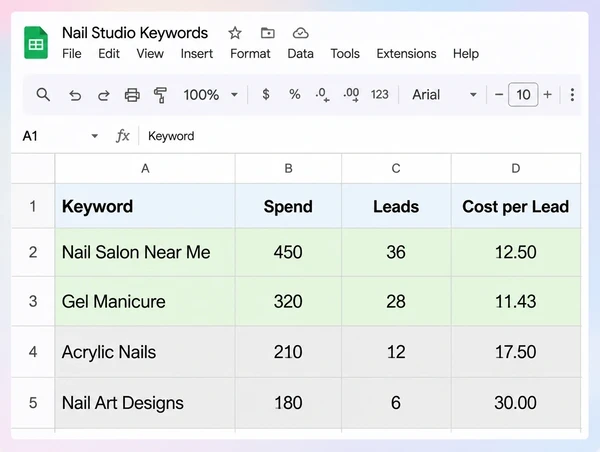Open the Tools menu
The width and height of the screenshot is (600, 452).
point(345,54)
